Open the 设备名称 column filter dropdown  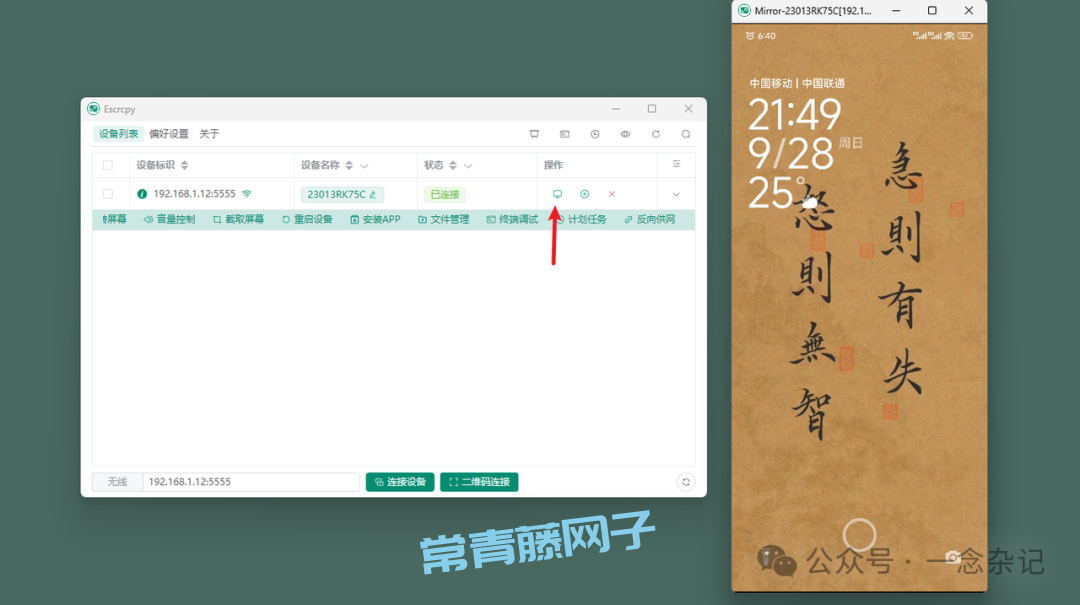tap(364, 165)
